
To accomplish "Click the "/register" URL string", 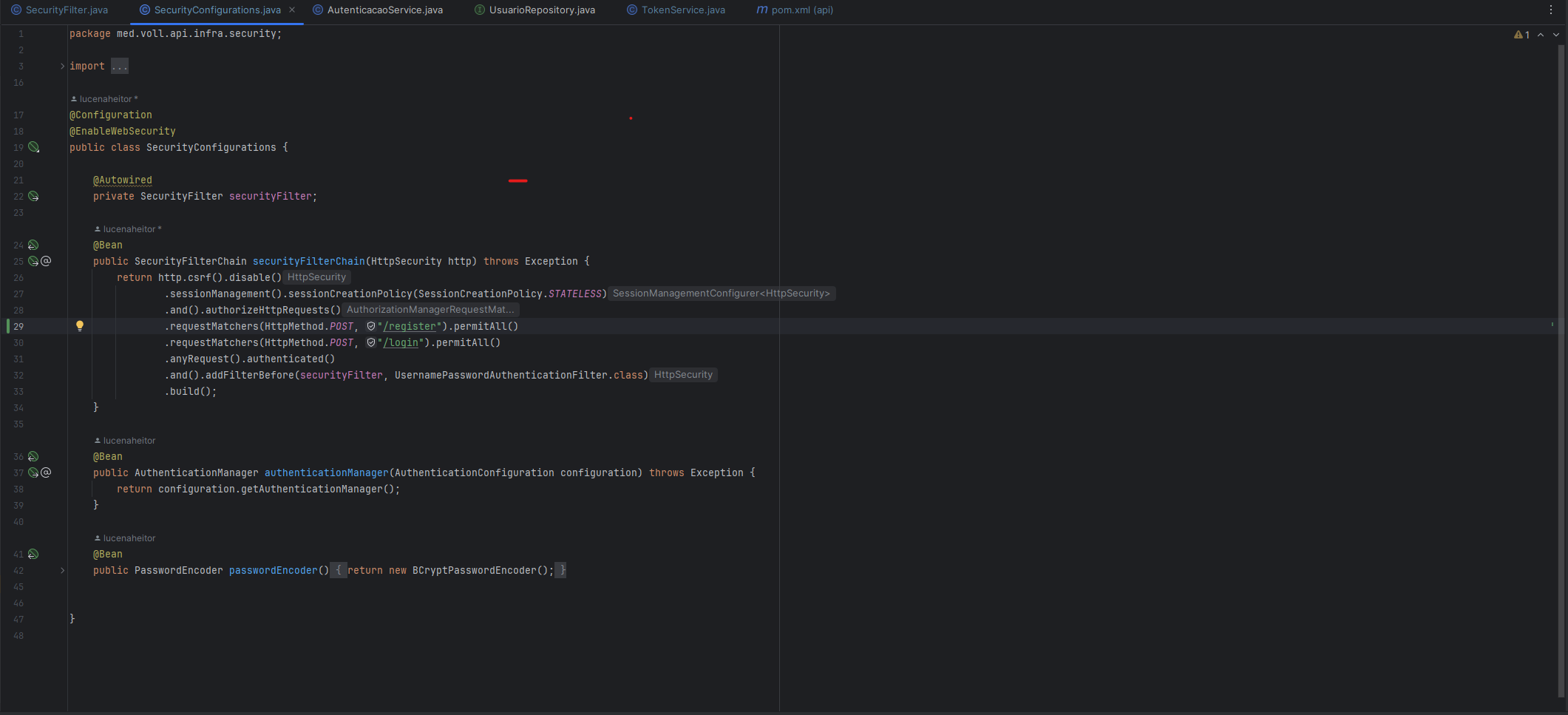I will 410,327.
